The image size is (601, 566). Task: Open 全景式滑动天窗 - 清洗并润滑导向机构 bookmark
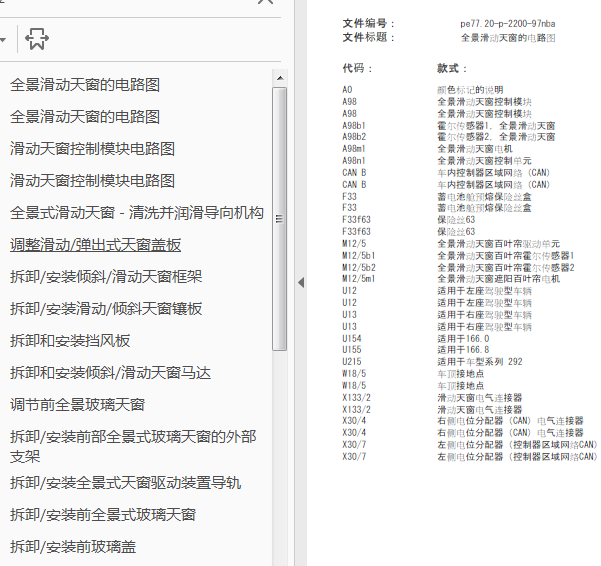pyautogui.click(x=137, y=213)
